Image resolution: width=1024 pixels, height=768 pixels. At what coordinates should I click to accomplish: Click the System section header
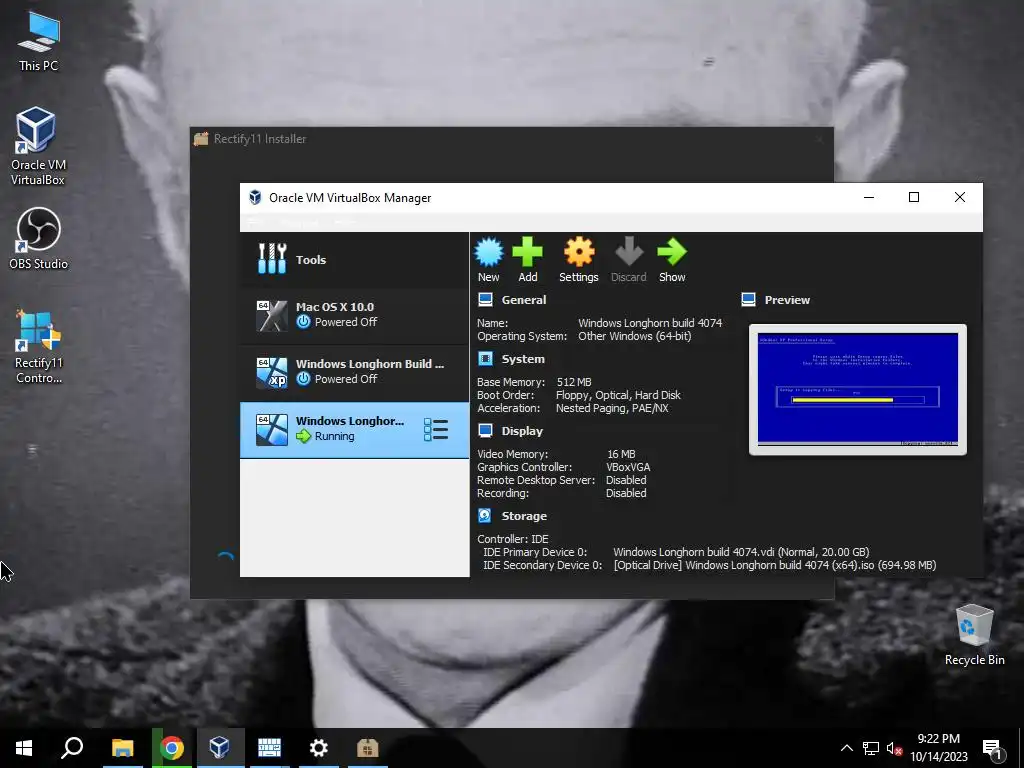click(522, 359)
